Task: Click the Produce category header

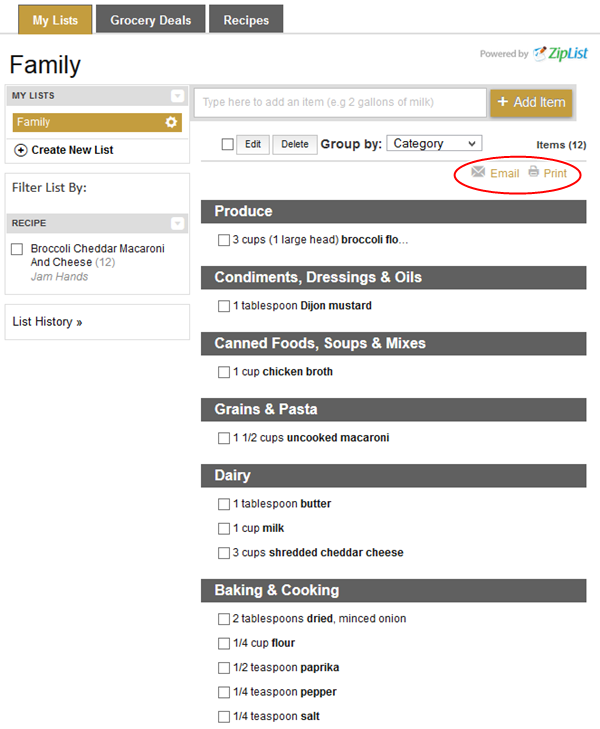Action: point(394,212)
